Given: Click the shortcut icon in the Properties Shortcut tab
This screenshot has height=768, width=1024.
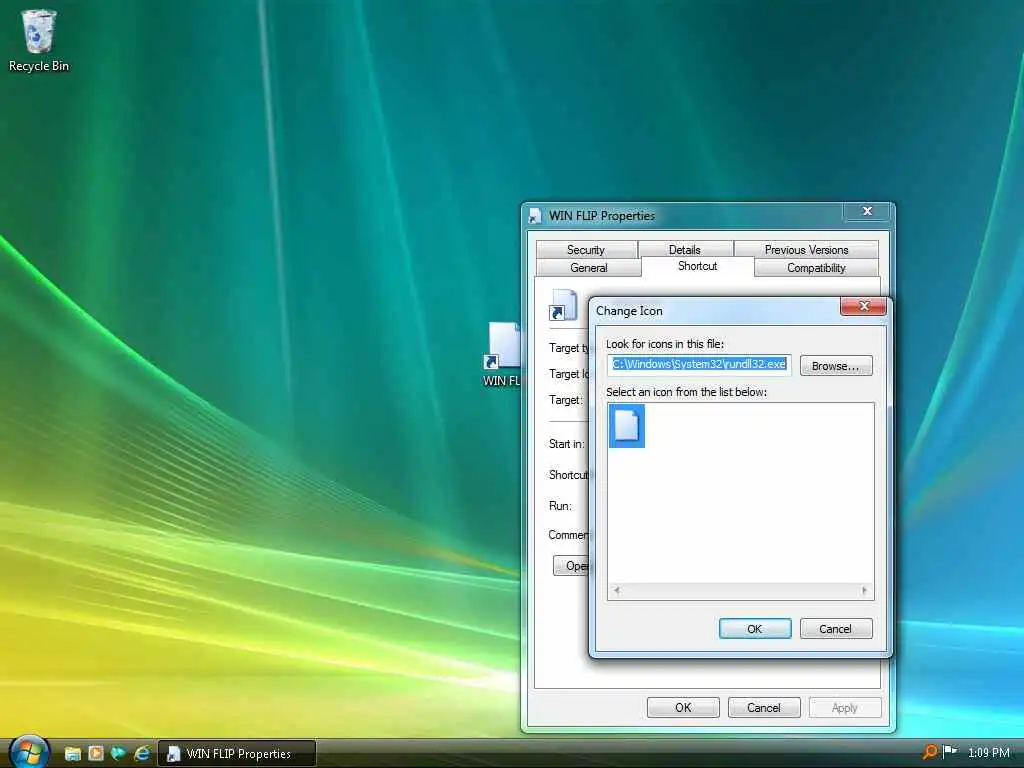Looking at the screenshot, I should 563,305.
